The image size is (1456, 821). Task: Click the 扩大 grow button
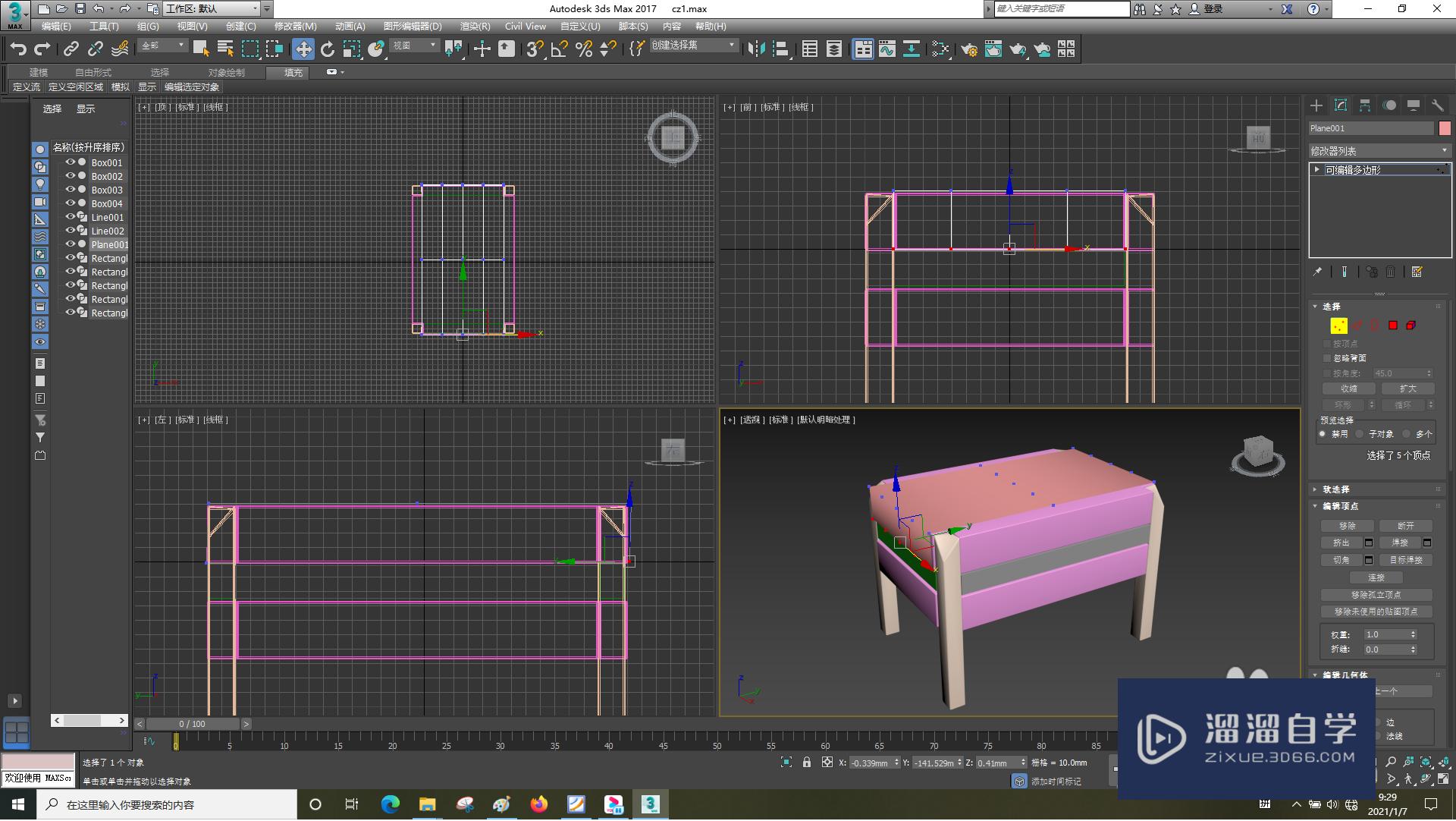click(x=1407, y=389)
